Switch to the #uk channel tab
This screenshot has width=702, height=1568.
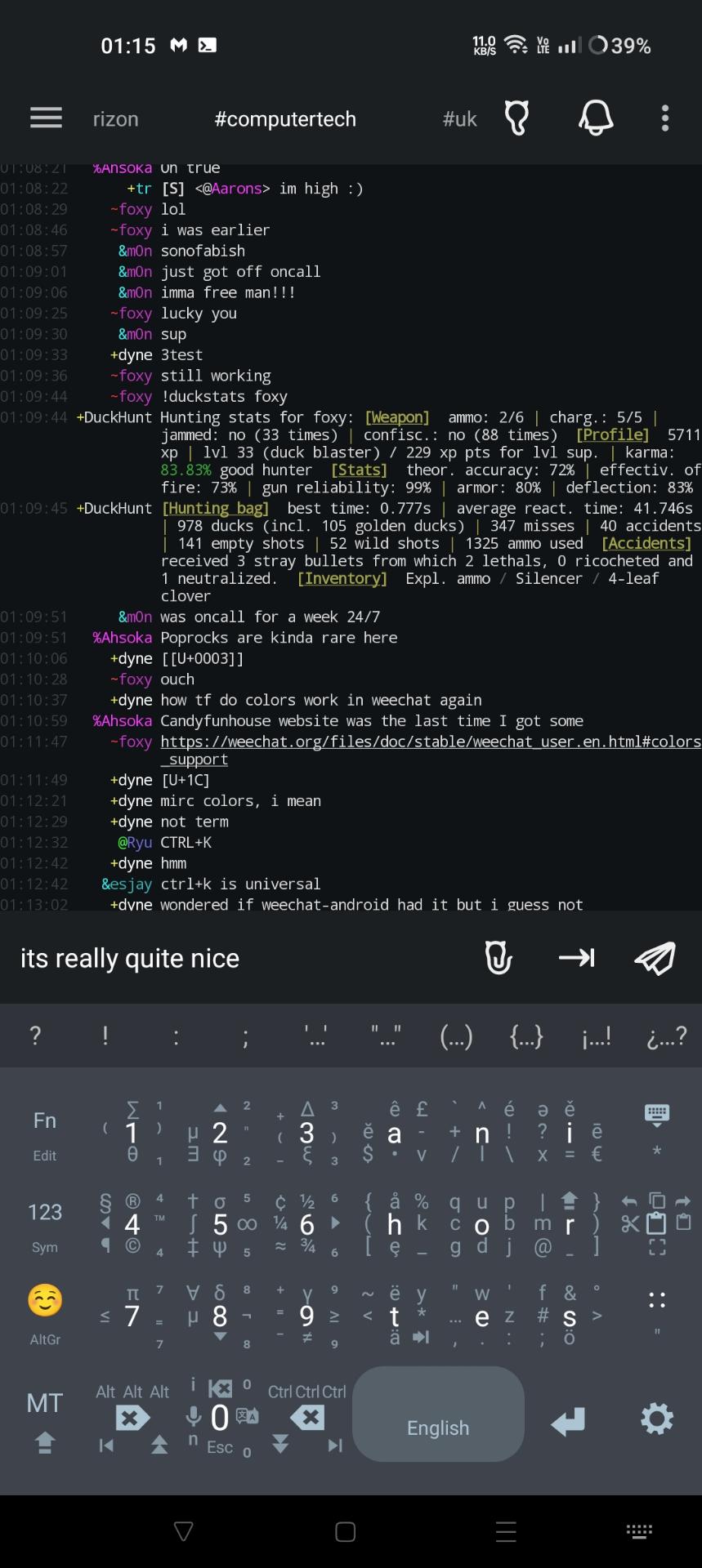click(459, 119)
